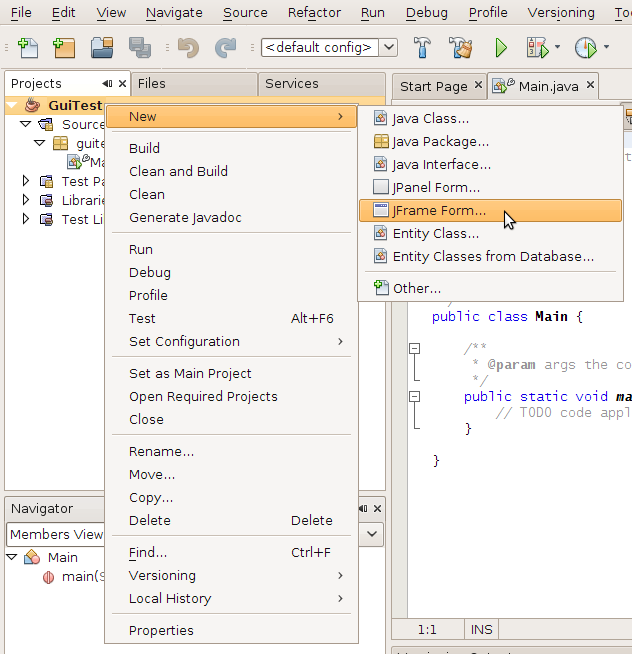The image size is (632, 654).
Task: Close the Navigator panel
Action: pyautogui.click(x=378, y=508)
